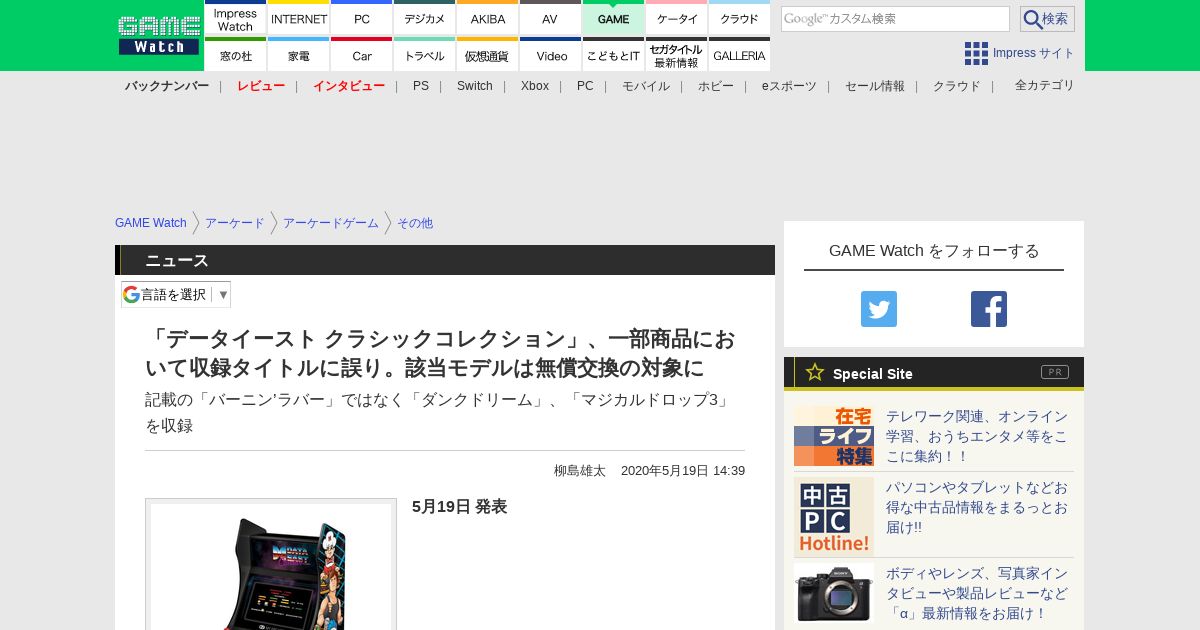Switch to the デジカメ Watch tab
1200x630 pixels.
(425, 18)
